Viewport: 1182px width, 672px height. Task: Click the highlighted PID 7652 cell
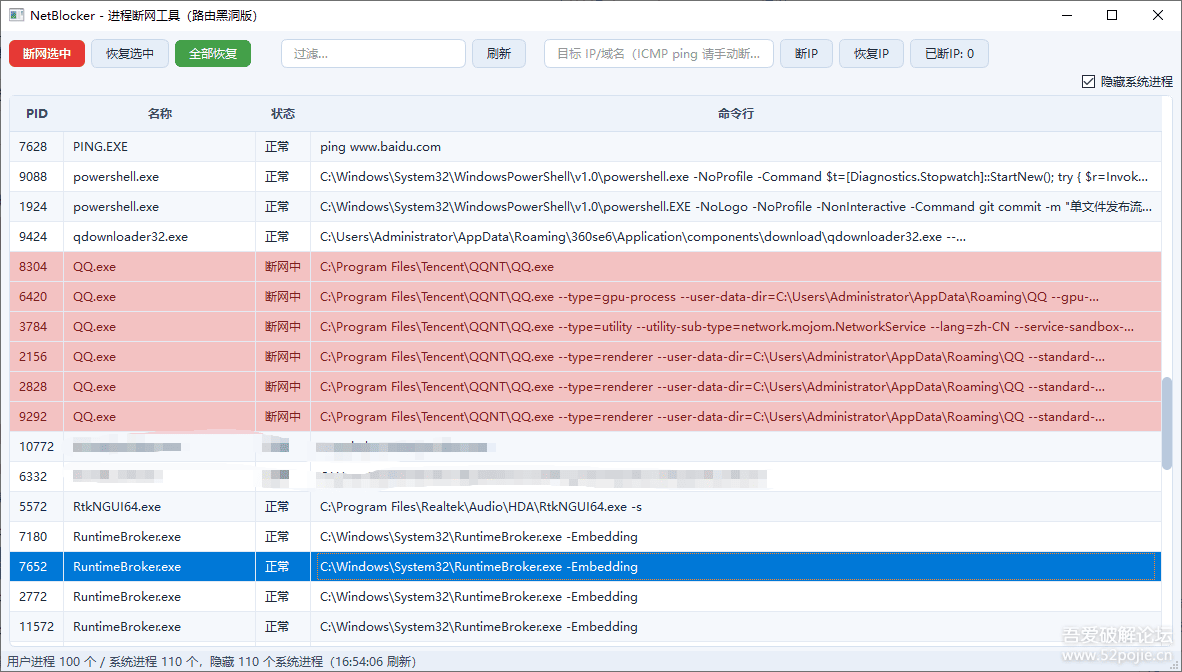pyautogui.click(x=37, y=567)
